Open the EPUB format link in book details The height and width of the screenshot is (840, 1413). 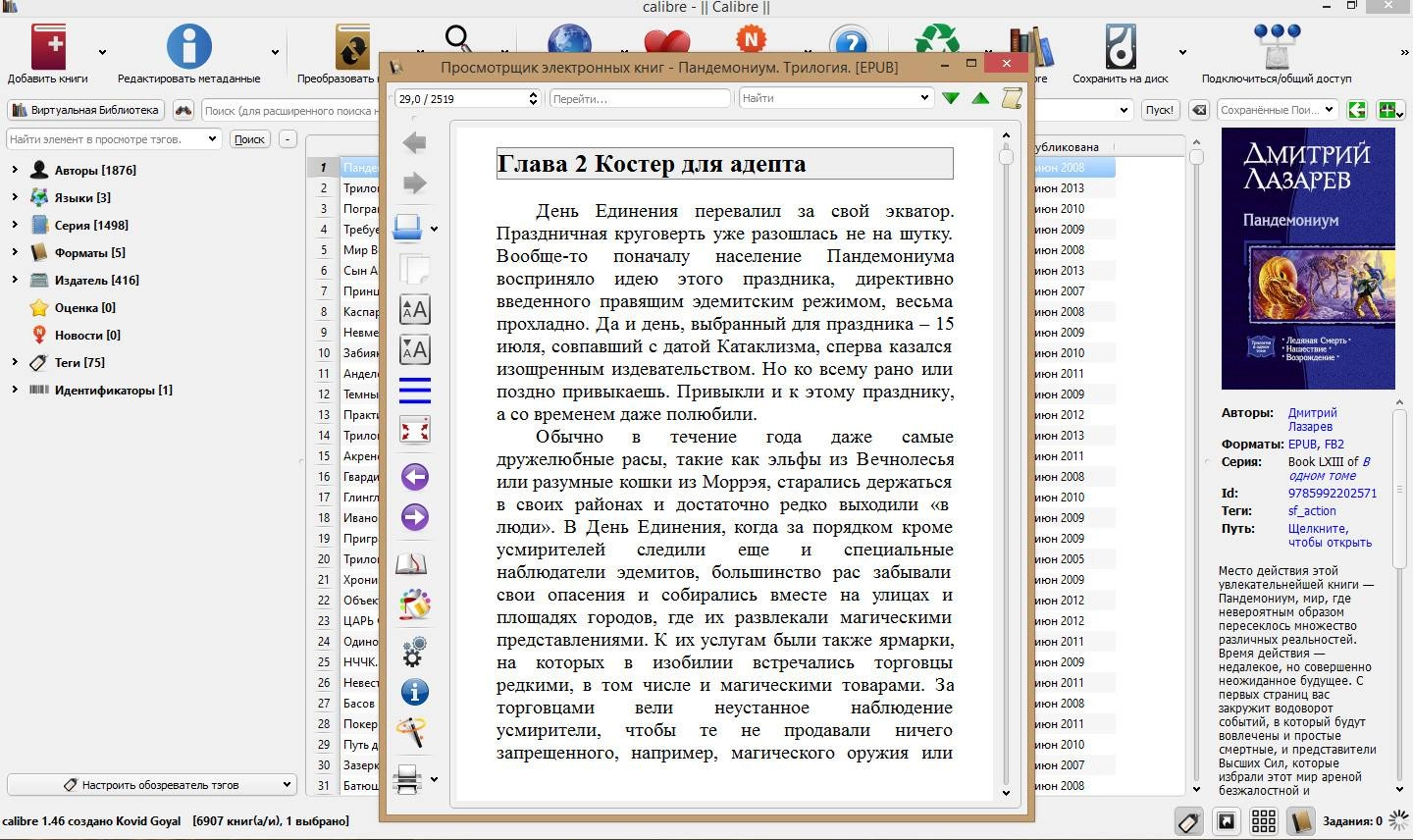[x=1303, y=444]
